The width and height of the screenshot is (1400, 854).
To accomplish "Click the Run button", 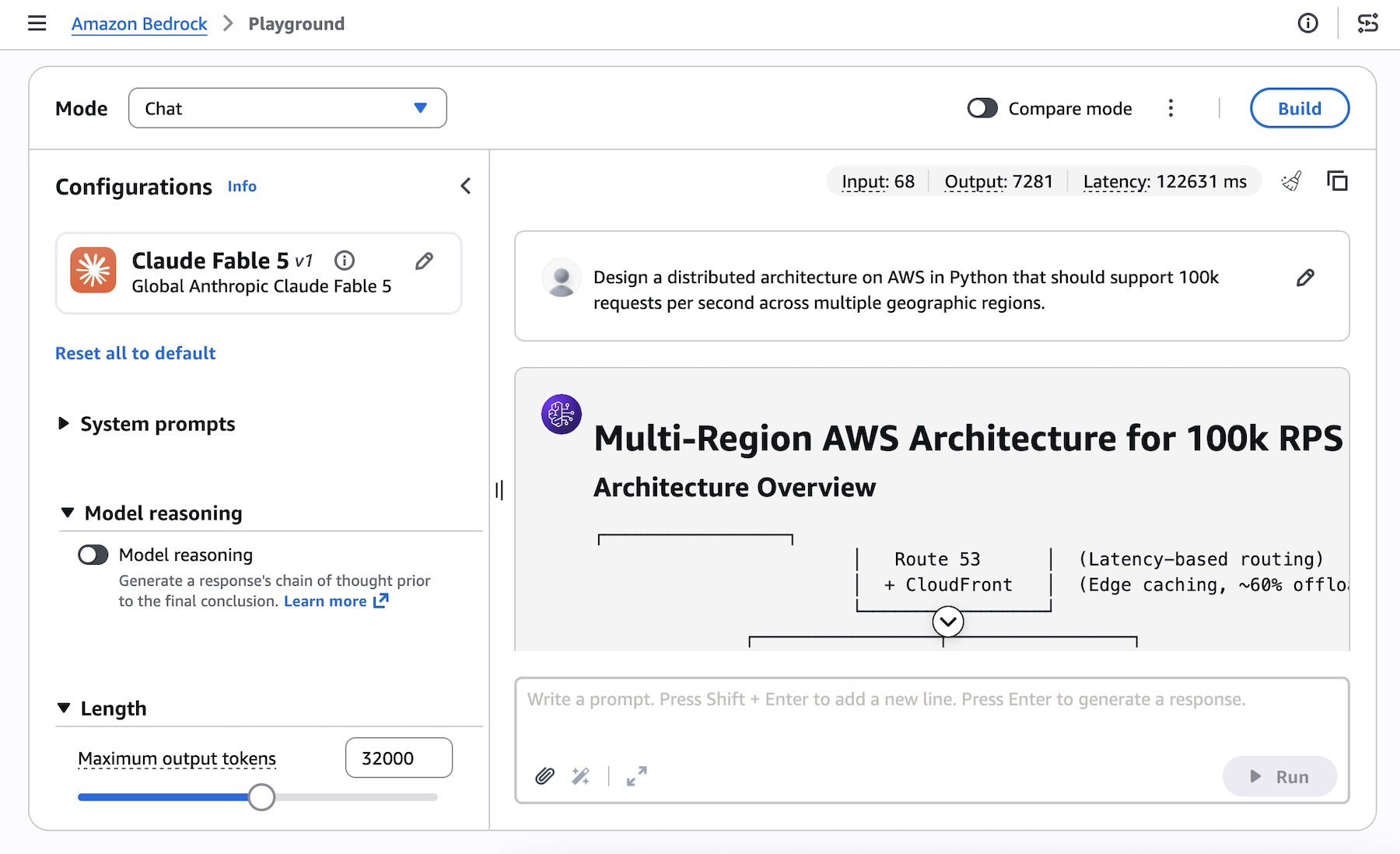I will [1279, 776].
